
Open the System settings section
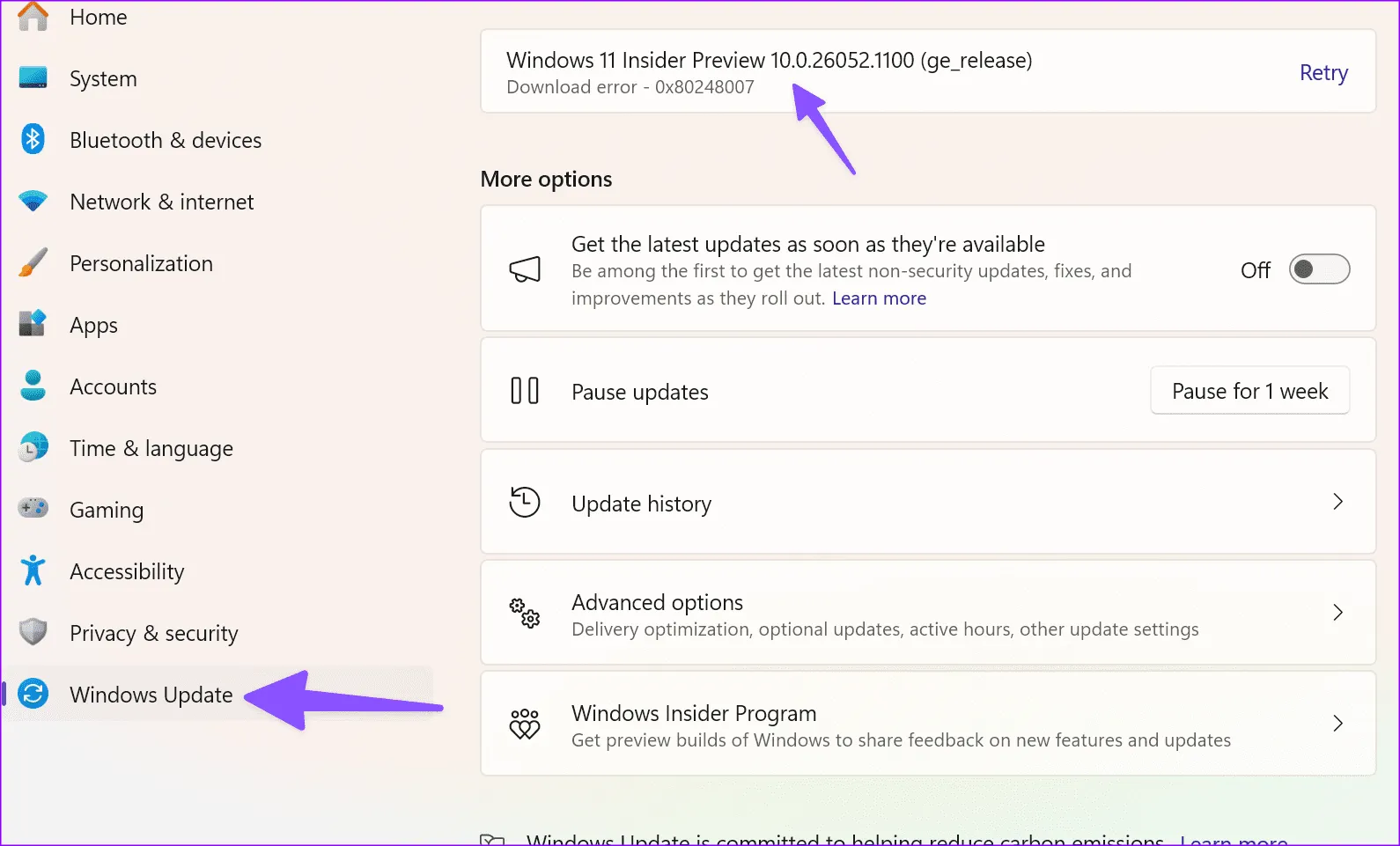[x=103, y=79]
